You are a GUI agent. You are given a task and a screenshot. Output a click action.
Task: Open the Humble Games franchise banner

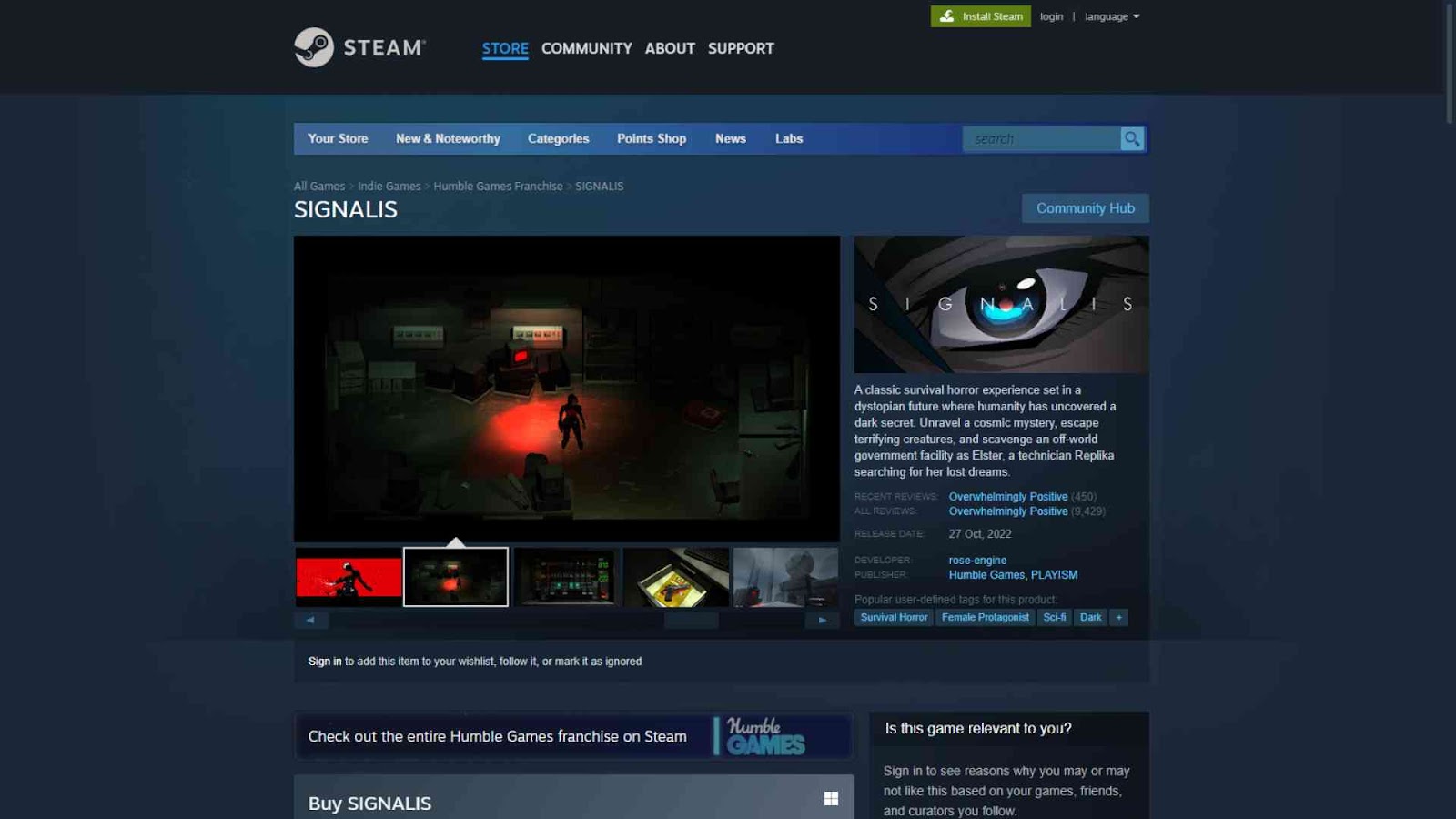click(573, 736)
